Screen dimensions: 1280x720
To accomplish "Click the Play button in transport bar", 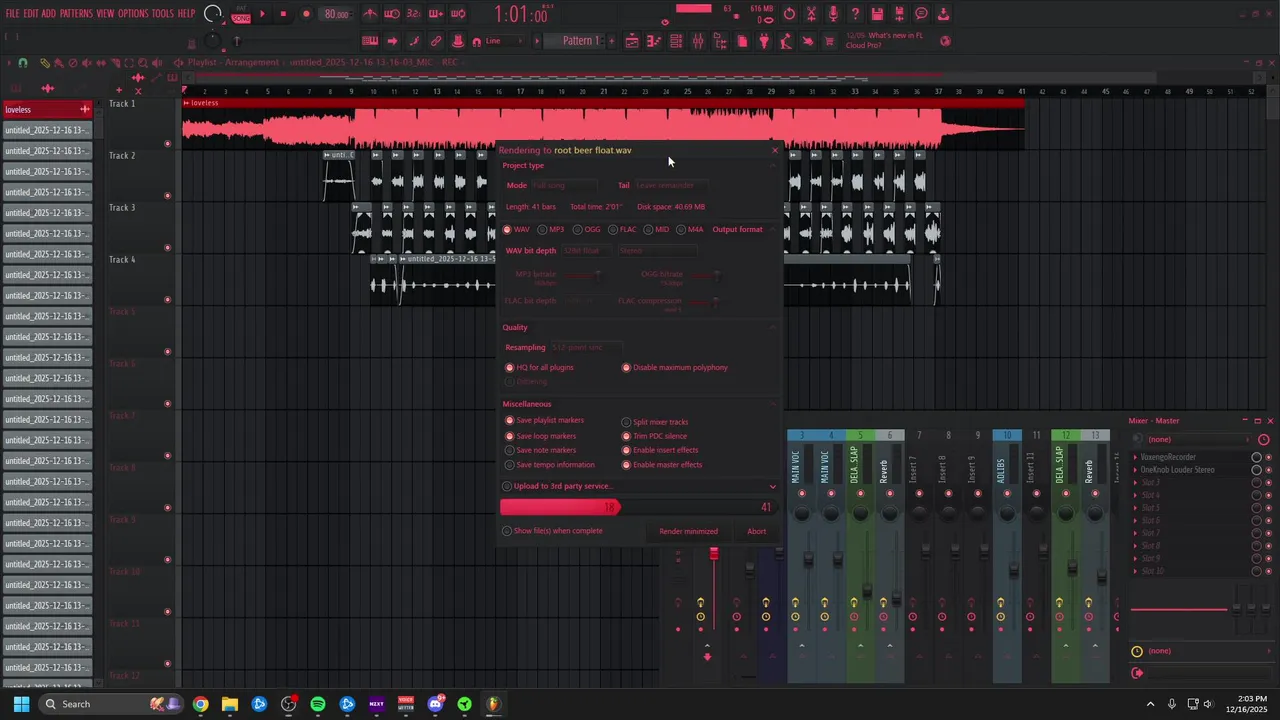I will pos(262,14).
